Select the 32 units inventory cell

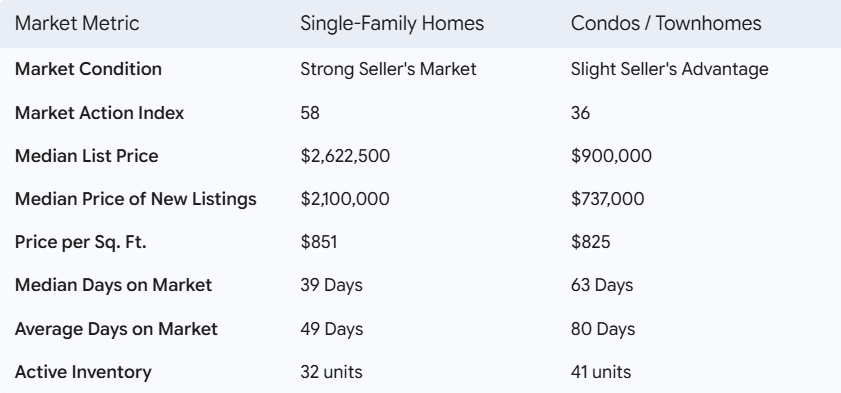coord(331,372)
